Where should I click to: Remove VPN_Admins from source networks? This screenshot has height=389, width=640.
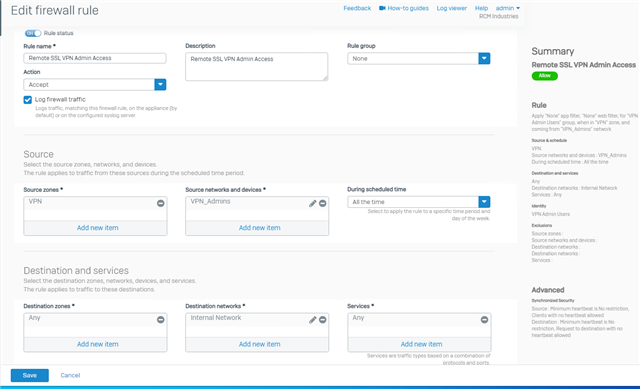(322, 203)
